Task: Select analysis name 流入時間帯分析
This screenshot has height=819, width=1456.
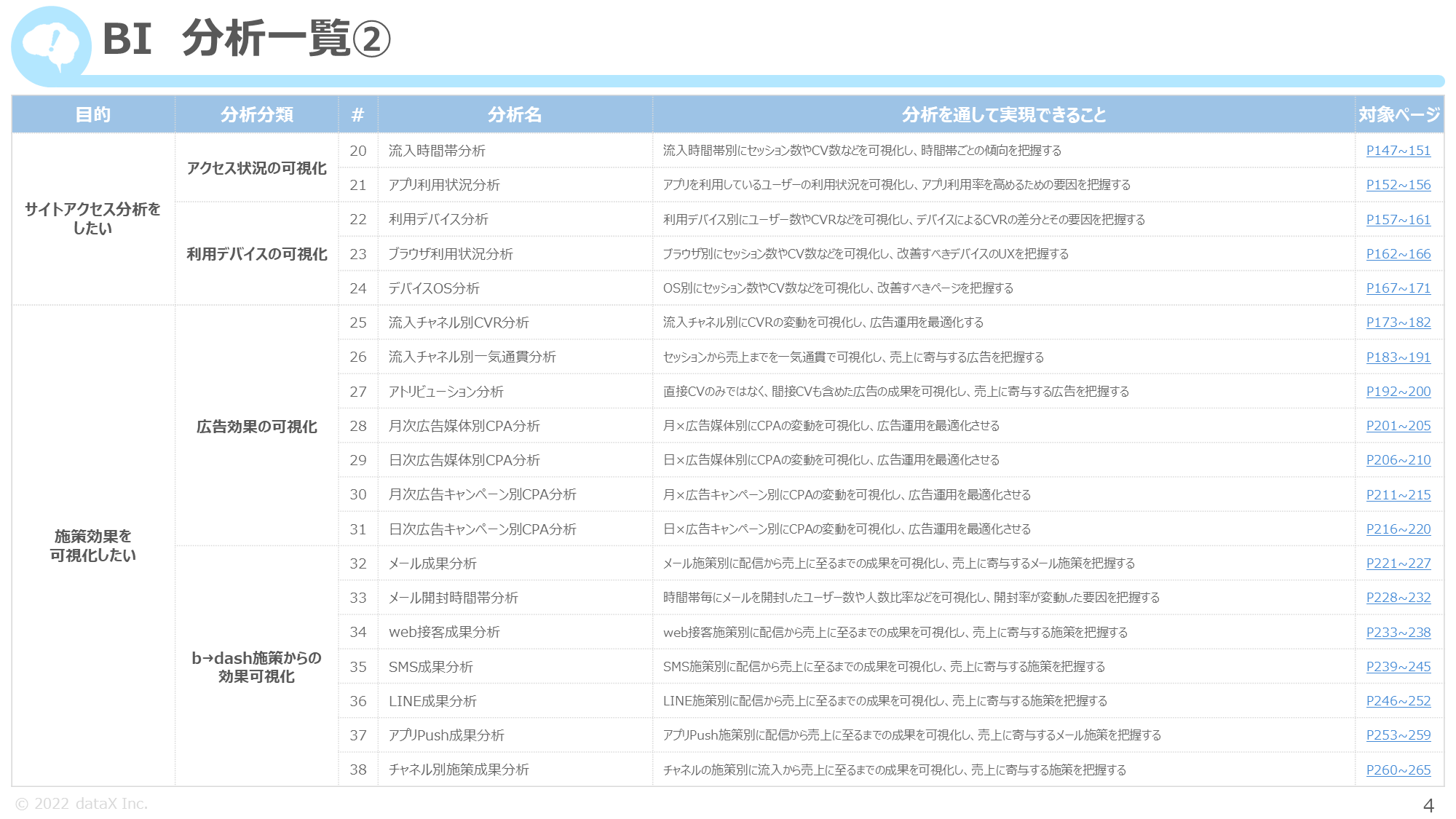Action: [x=437, y=151]
